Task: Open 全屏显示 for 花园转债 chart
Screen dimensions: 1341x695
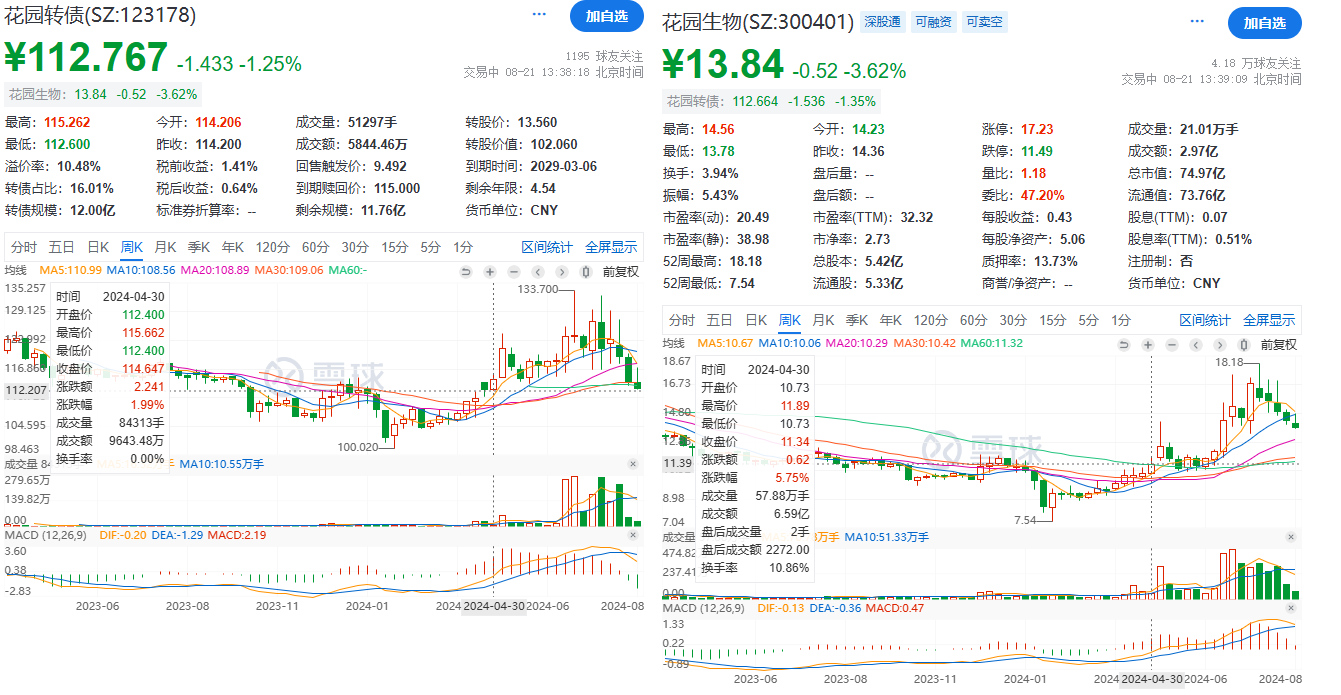Action: pos(611,247)
